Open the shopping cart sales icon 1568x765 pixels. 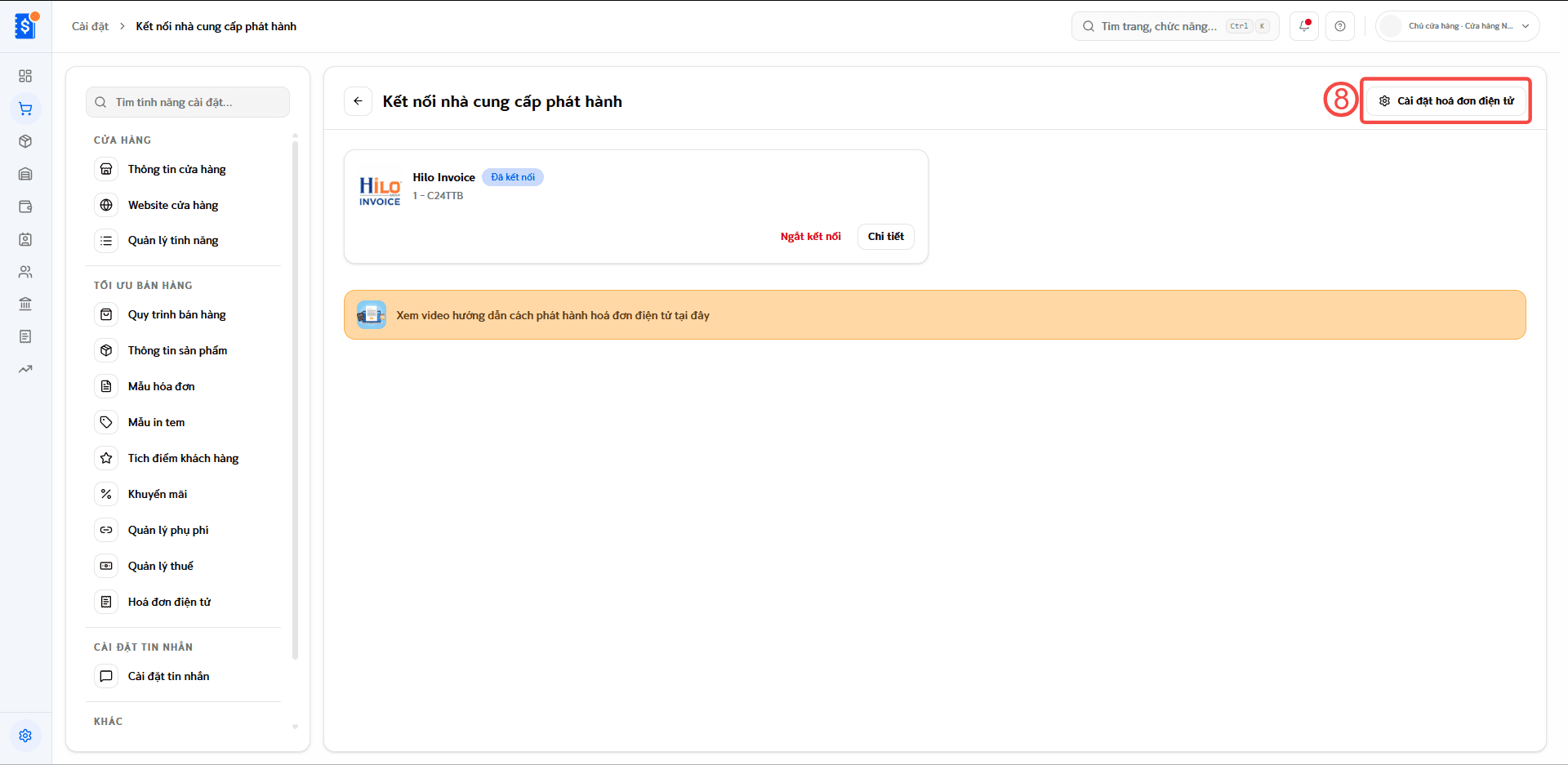[x=25, y=109]
